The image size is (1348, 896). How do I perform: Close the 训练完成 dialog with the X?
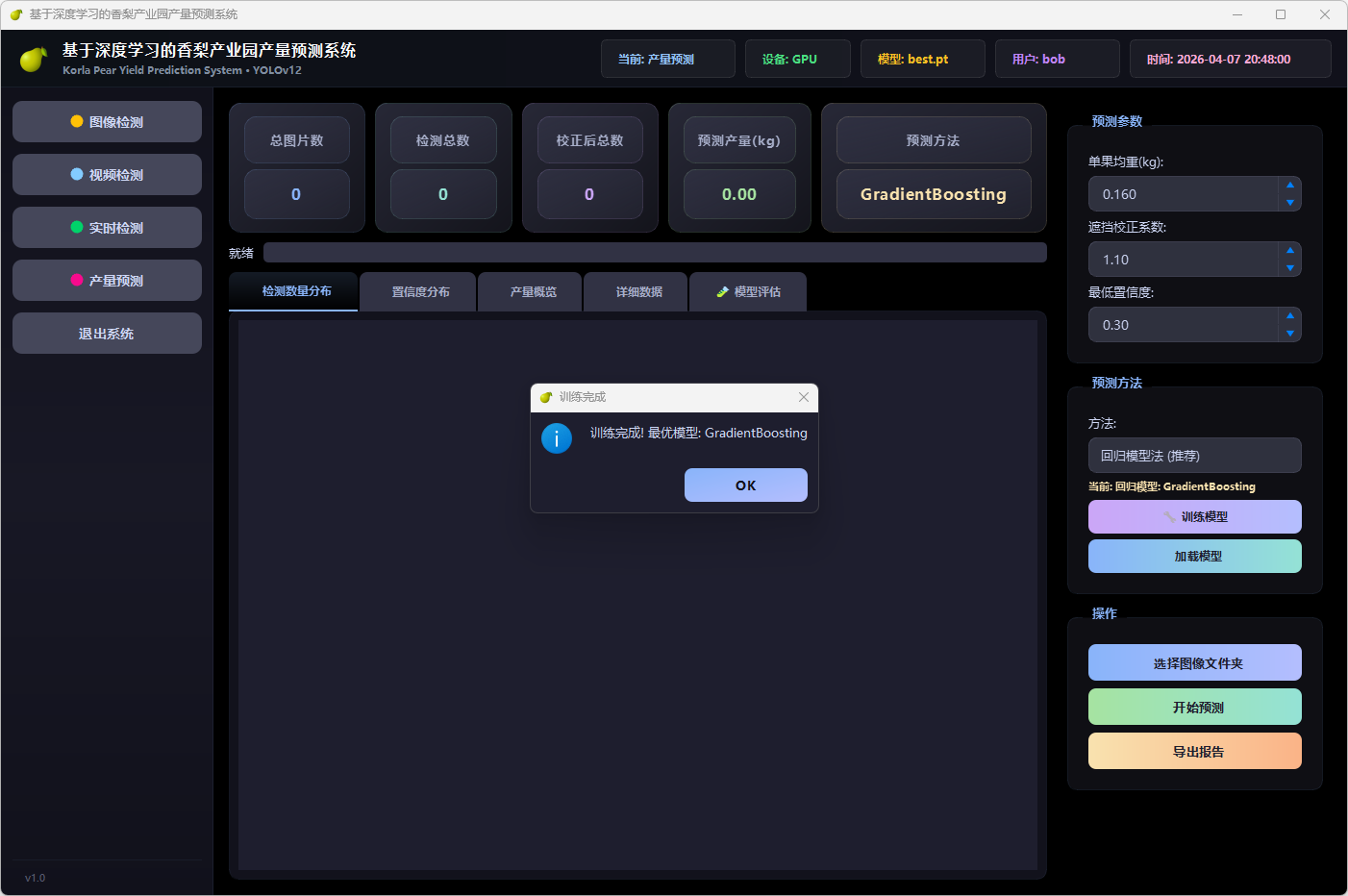tap(803, 397)
